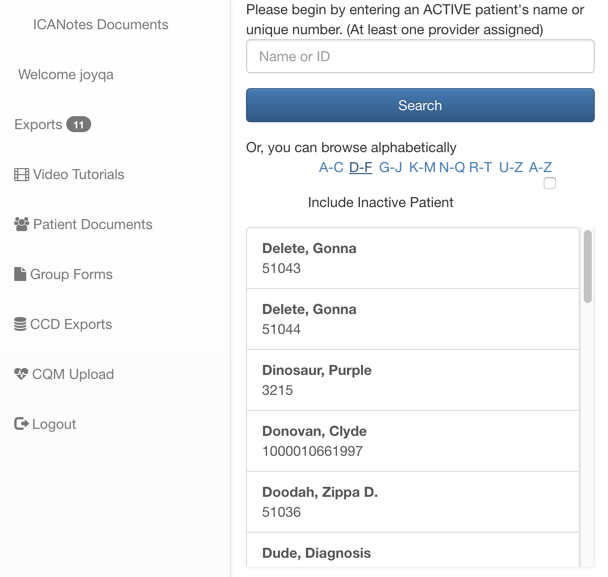This screenshot has height=577, width=608.
Task: Click the Logout arrow icon
Action: click(21, 424)
